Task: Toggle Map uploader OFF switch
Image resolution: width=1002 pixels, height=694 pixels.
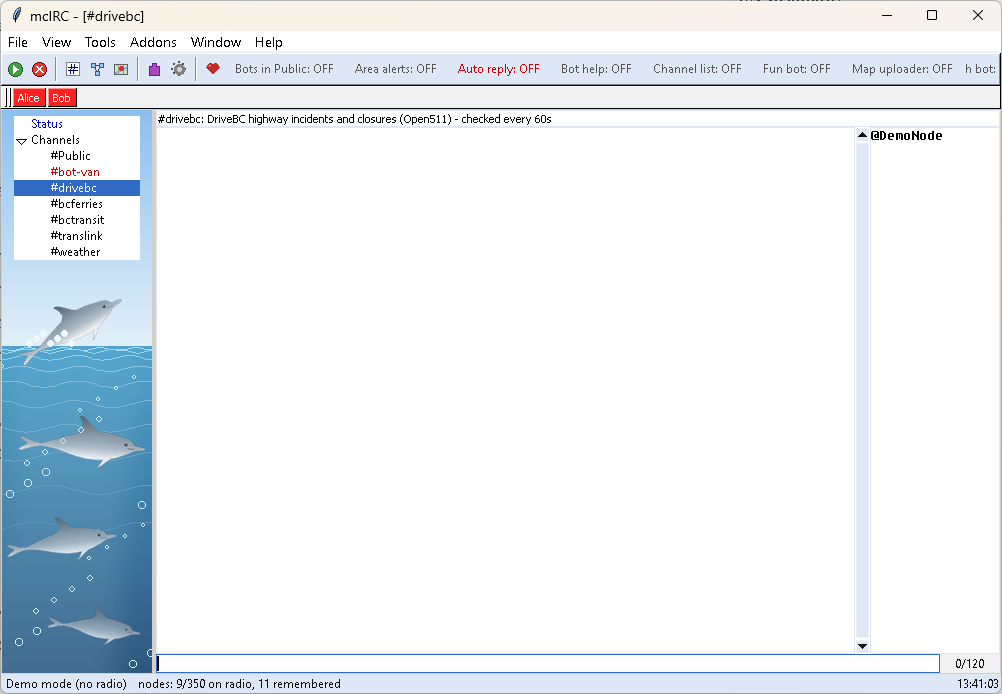Action: pyautogui.click(x=902, y=69)
